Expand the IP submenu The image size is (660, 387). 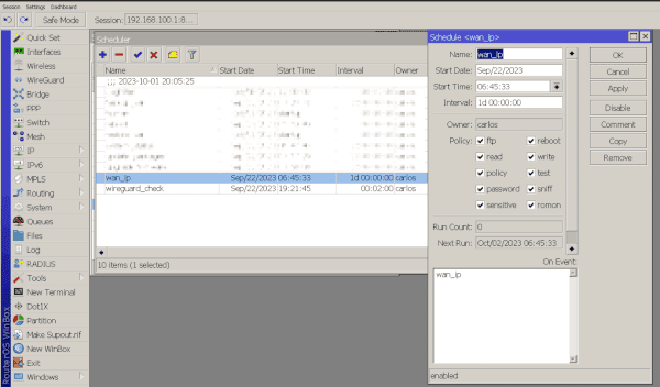[81, 150]
